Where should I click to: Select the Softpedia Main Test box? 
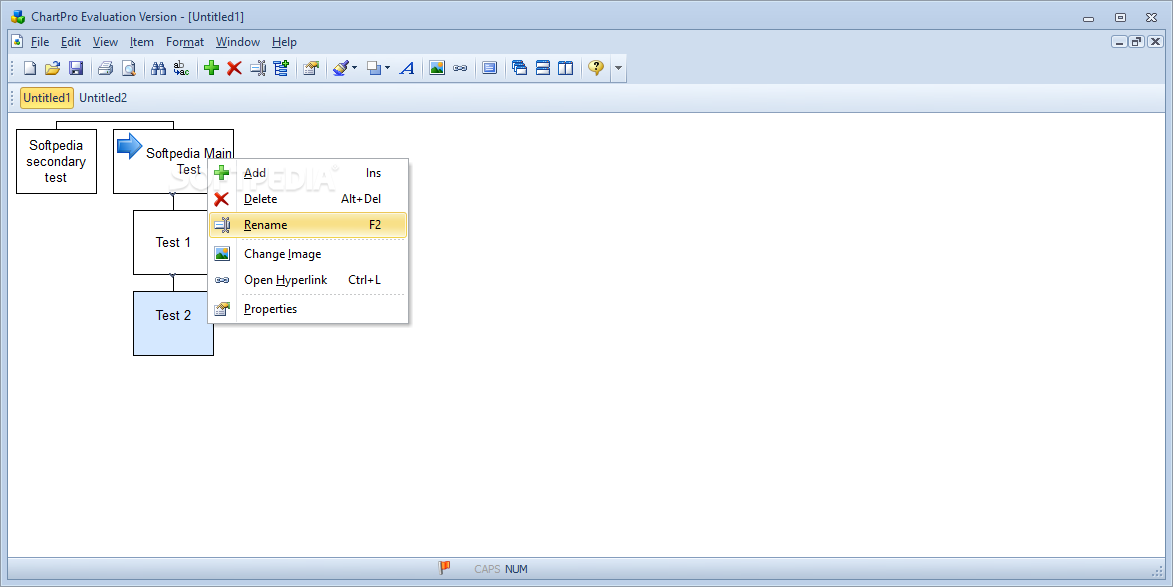point(174,162)
